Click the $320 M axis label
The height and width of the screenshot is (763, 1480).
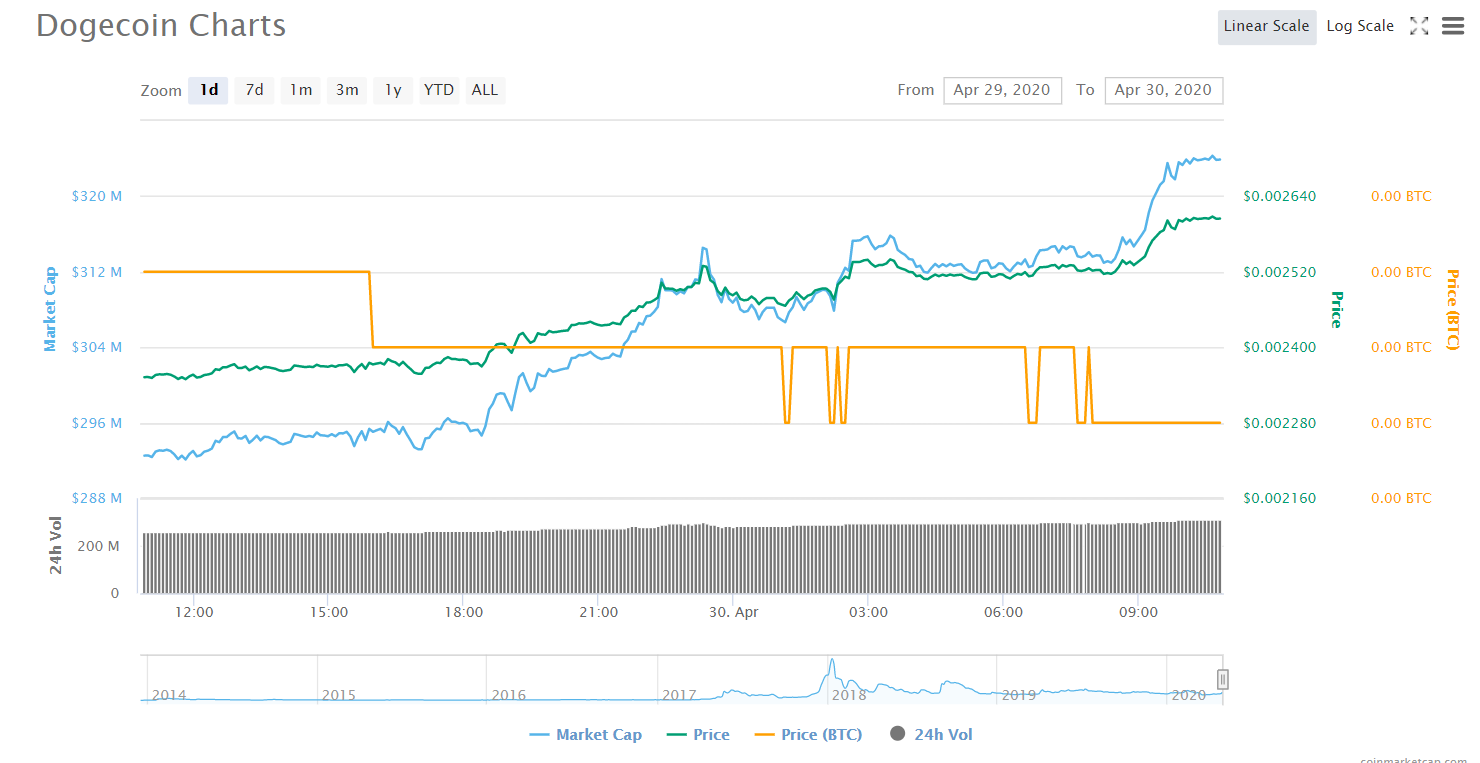click(x=97, y=196)
